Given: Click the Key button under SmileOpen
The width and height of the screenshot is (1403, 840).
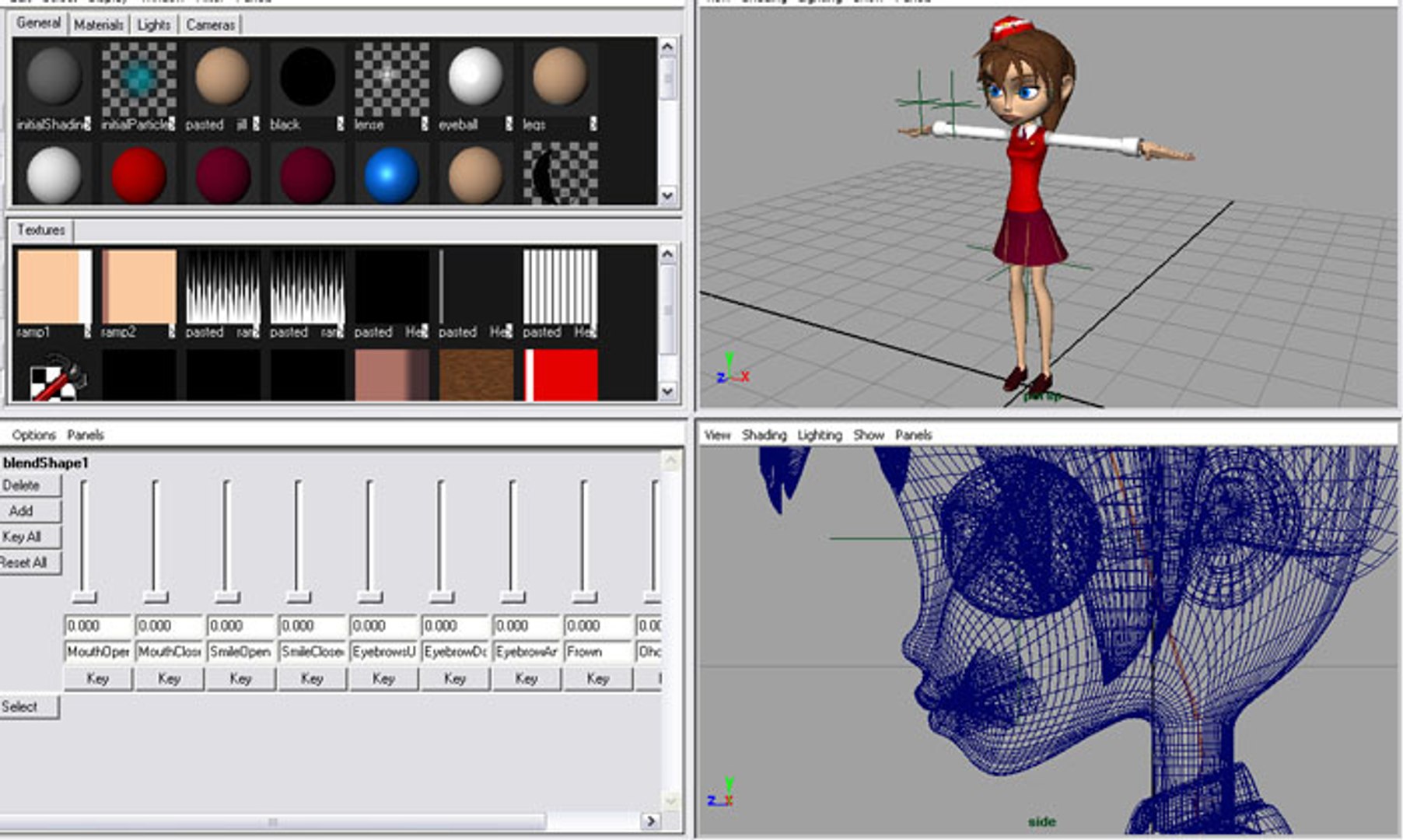Looking at the screenshot, I should [240, 679].
